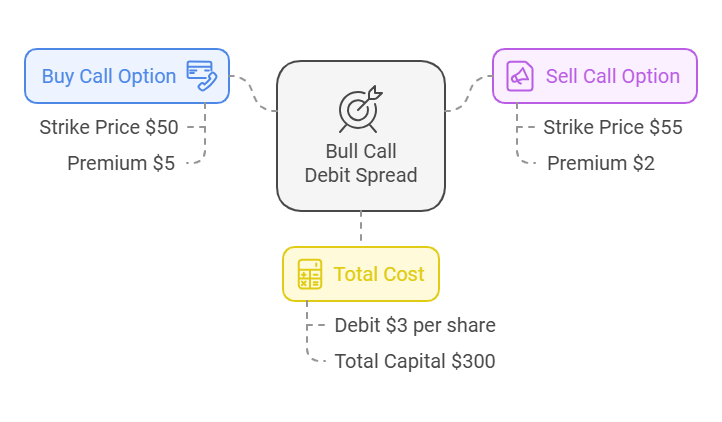
Task: Click the "Bull Call Debit Spread" title text
Action: (360, 163)
